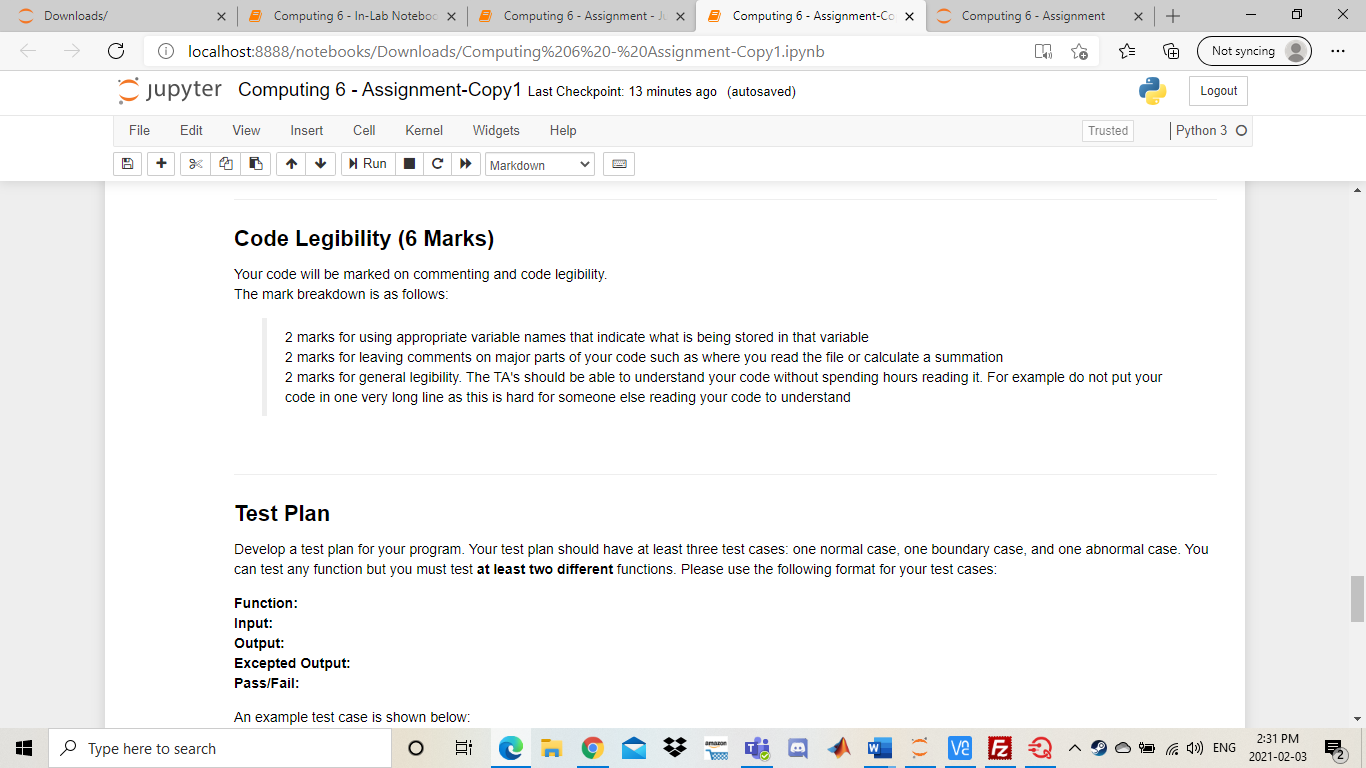Viewport: 1366px width, 768px height.
Task: Move the selected cell up
Action: [291, 164]
